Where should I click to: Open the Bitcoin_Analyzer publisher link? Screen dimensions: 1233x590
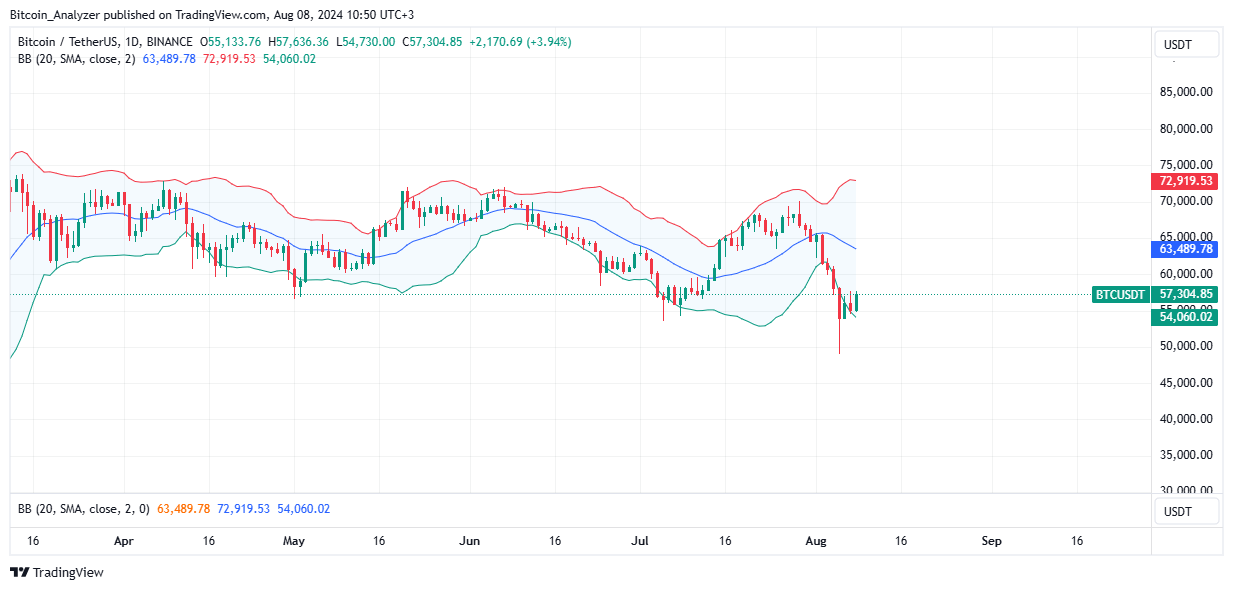coord(53,15)
